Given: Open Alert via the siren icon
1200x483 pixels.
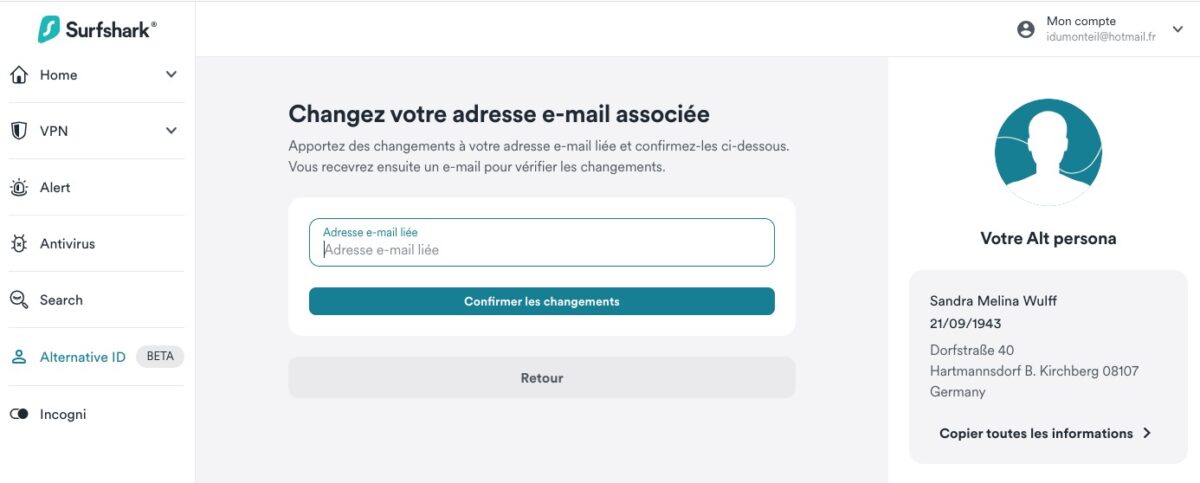Looking at the screenshot, I should pyautogui.click(x=18, y=187).
